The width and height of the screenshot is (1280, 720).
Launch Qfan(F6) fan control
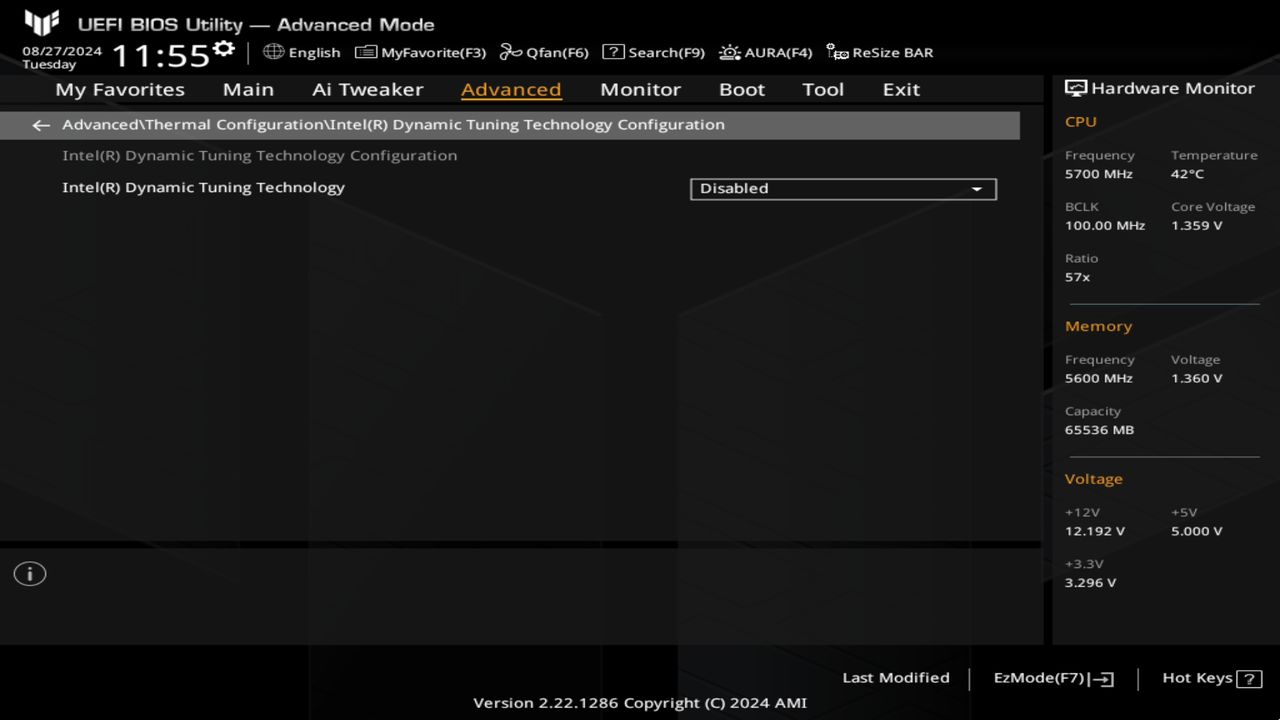[x=544, y=52]
